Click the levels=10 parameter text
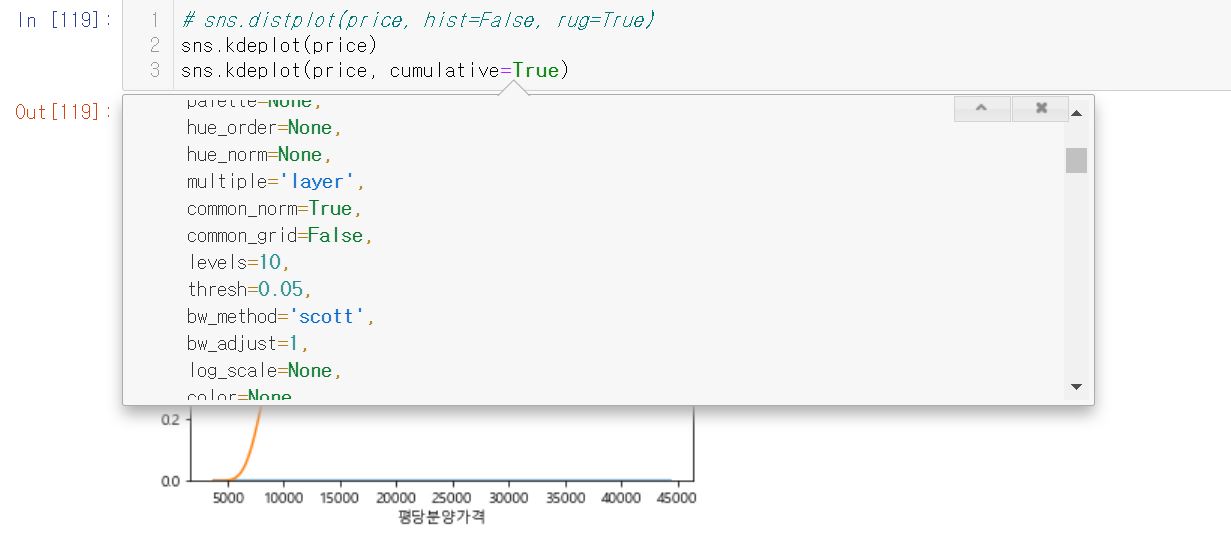This screenshot has width=1231, height=547. tap(238, 263)
